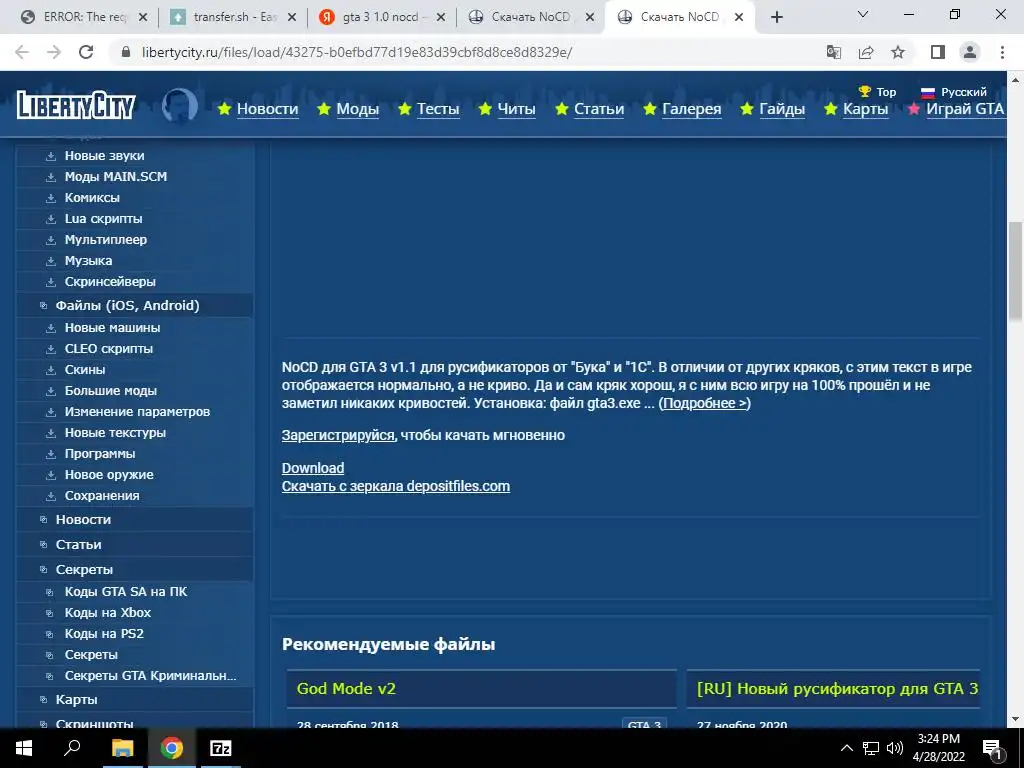Open the Моды menu item

point(357,108)
